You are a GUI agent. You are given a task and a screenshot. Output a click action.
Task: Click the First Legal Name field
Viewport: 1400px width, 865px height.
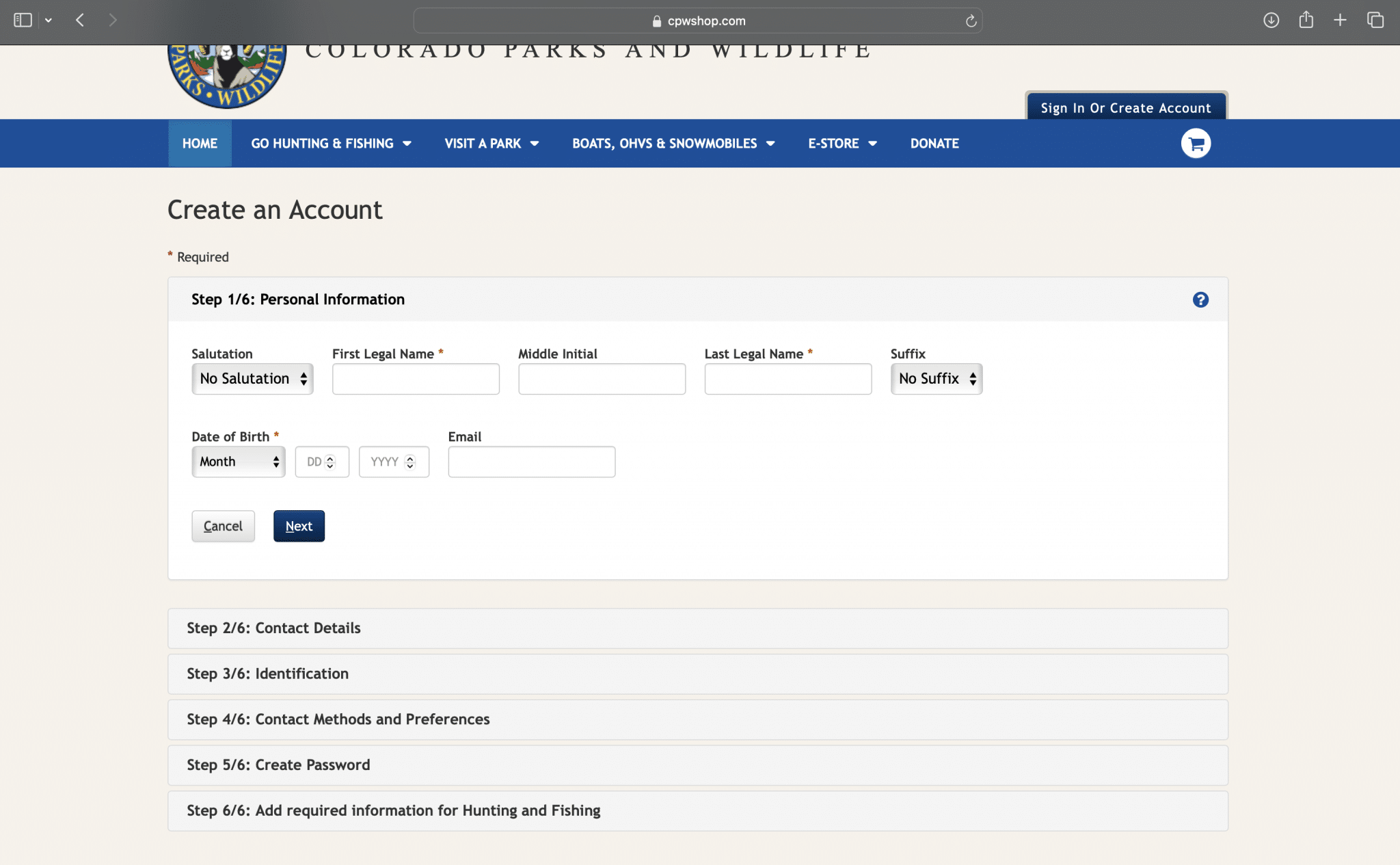[416, 379]
